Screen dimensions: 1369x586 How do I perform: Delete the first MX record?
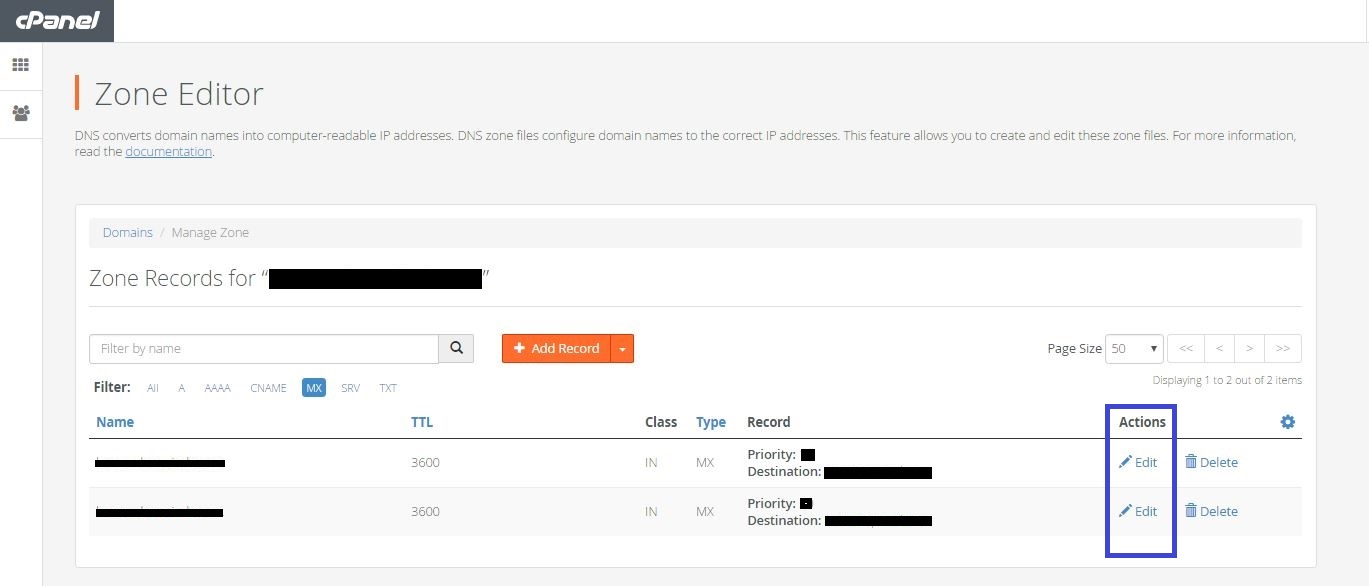click(x=1211, y=462)
